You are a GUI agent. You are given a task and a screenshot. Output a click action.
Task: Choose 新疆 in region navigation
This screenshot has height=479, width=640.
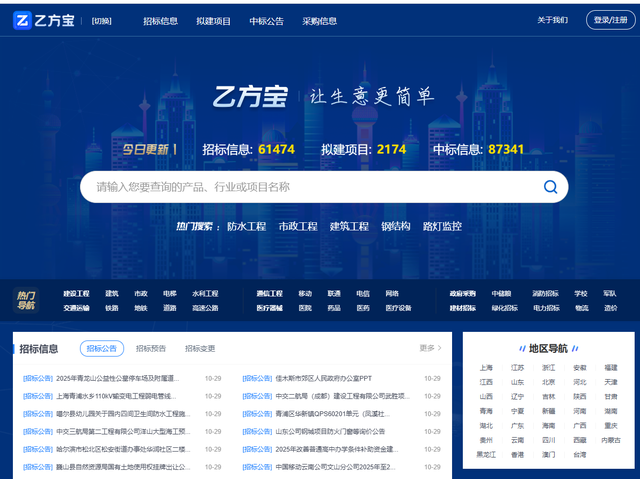(549, 411)
